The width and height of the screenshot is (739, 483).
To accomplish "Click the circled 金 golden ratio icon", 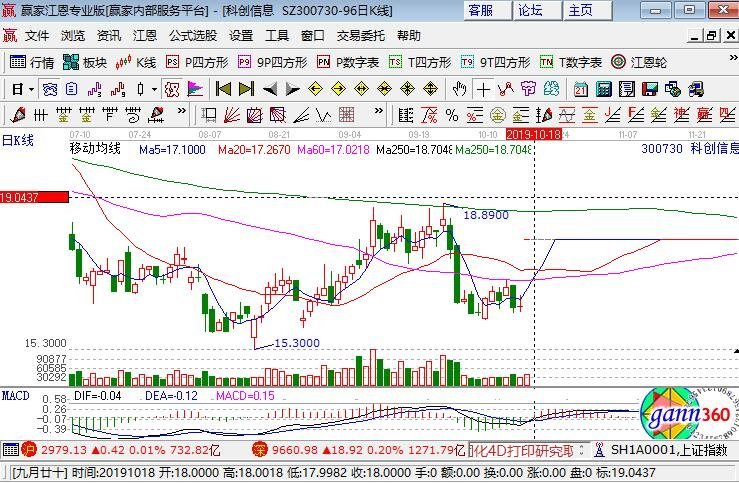I will [498, 115].
